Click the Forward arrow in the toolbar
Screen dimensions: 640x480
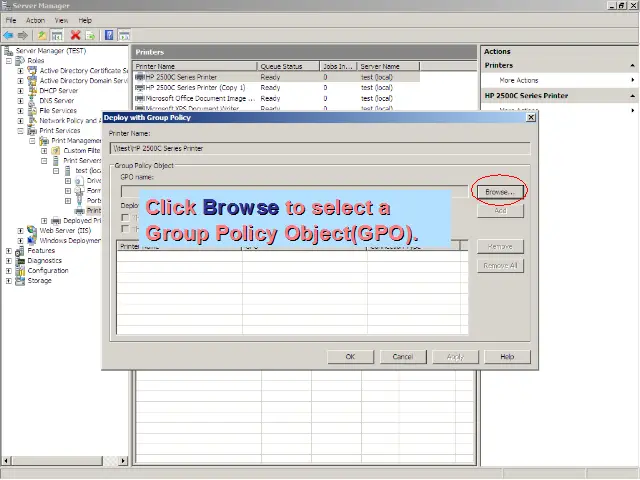[22, 36]
